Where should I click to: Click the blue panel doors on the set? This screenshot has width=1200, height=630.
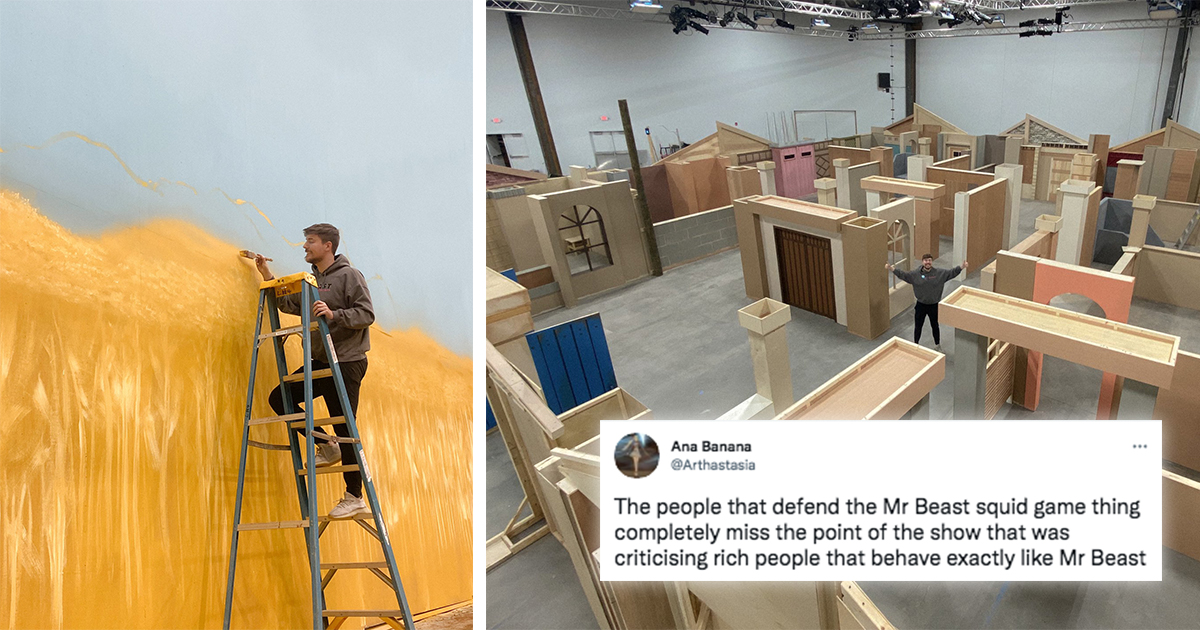(x=572, y=362)
